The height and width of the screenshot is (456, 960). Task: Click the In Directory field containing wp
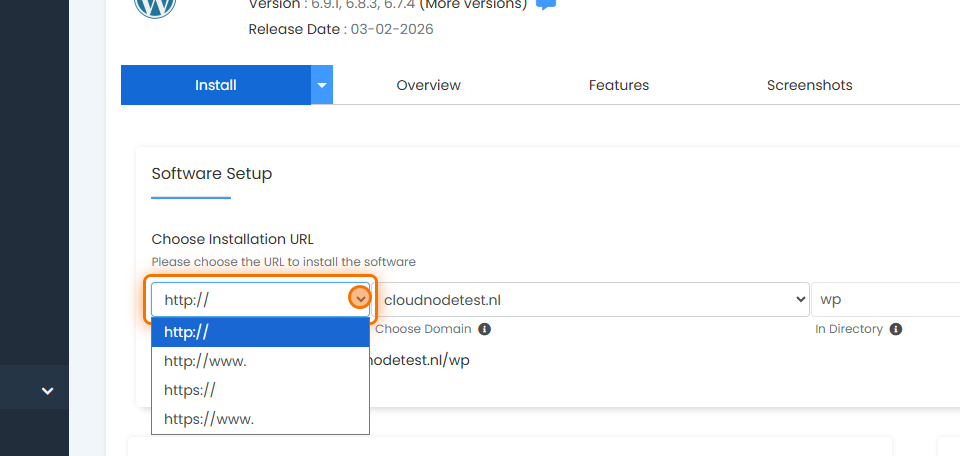[885, 298]
